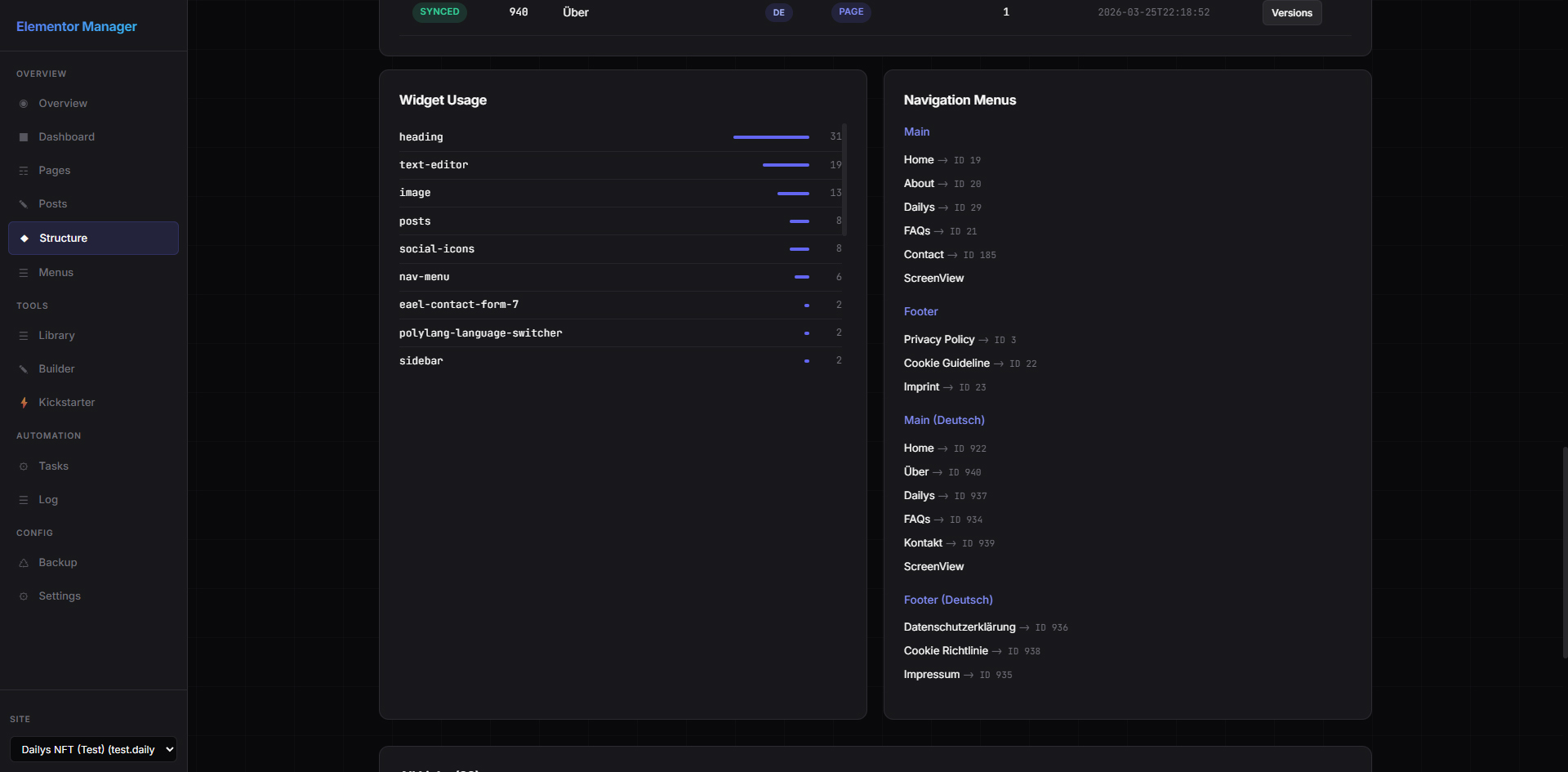Click the Overview sidebar icon

tap(24, 104)
